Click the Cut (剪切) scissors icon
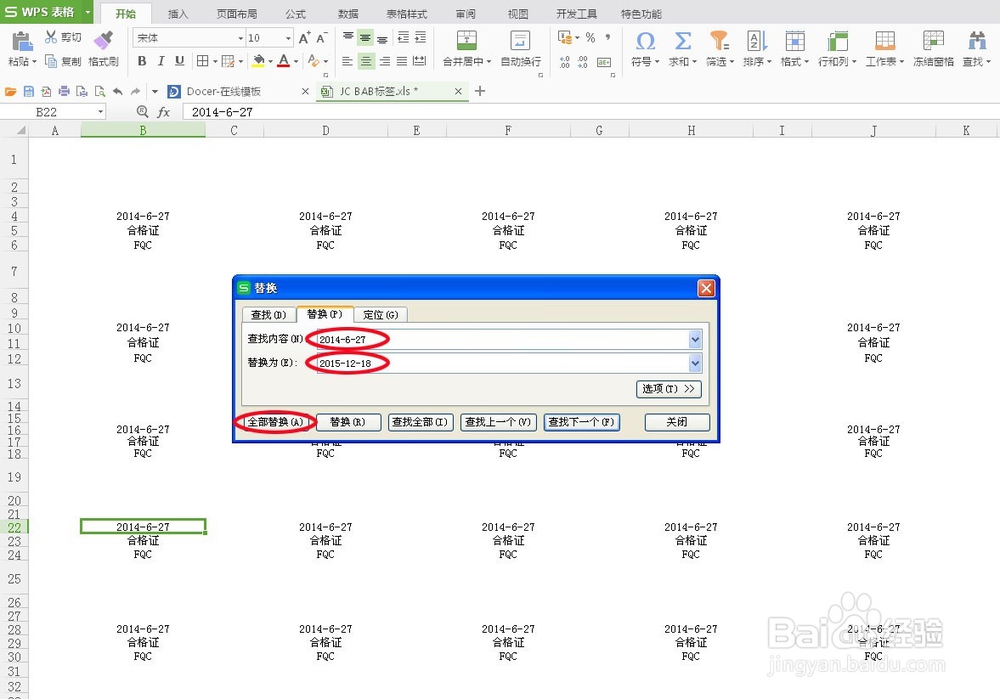Viewport: 1000px width, 699px height. point(51,37)
